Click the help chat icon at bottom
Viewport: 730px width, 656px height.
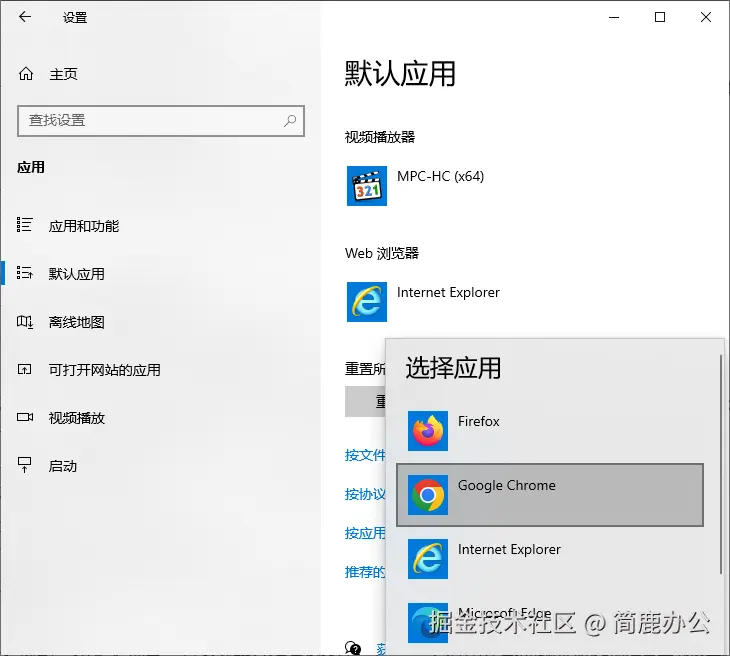point(352,648)
